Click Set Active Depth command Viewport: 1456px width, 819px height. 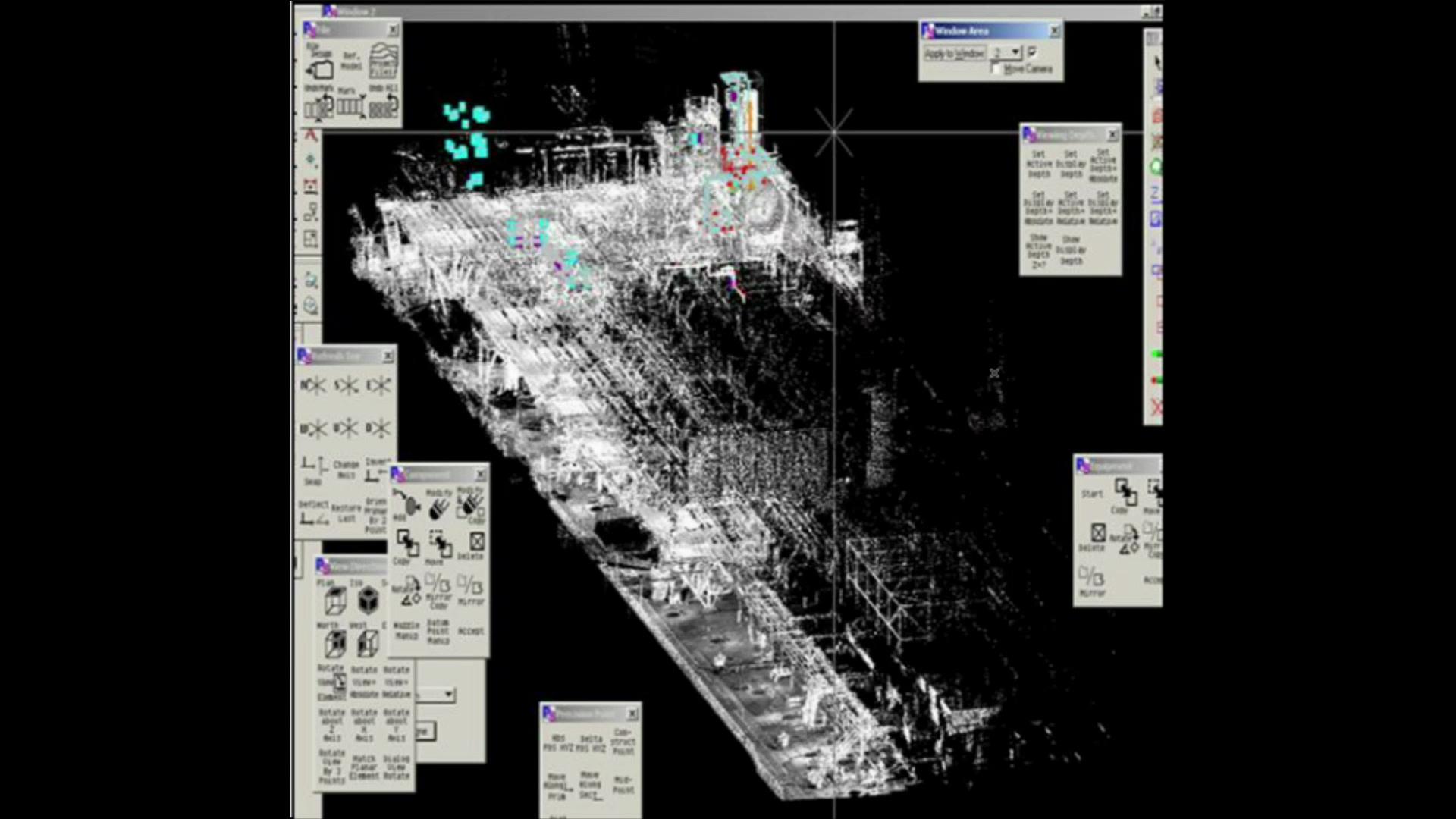[1038, 164]
